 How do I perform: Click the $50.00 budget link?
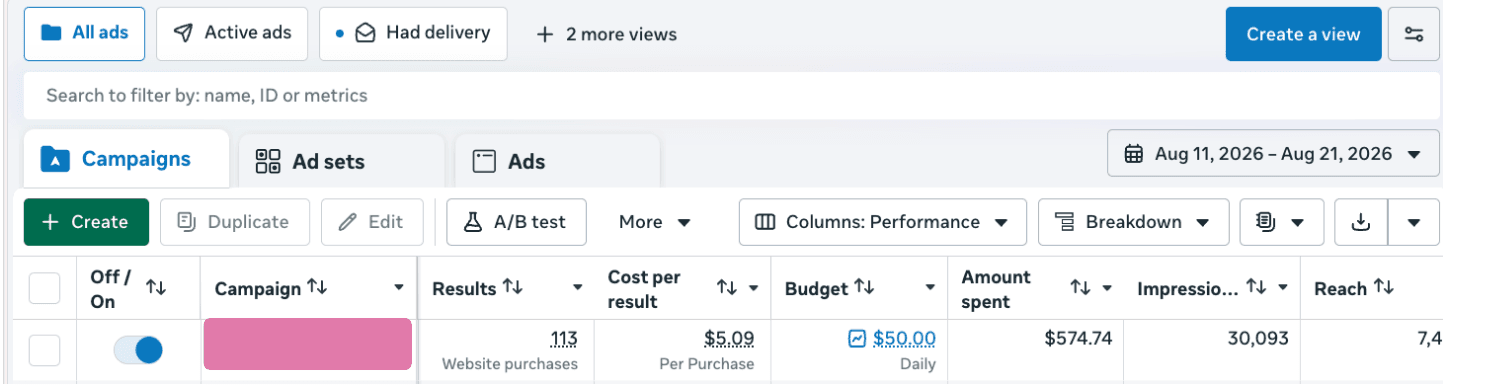(x=904, y=339)
